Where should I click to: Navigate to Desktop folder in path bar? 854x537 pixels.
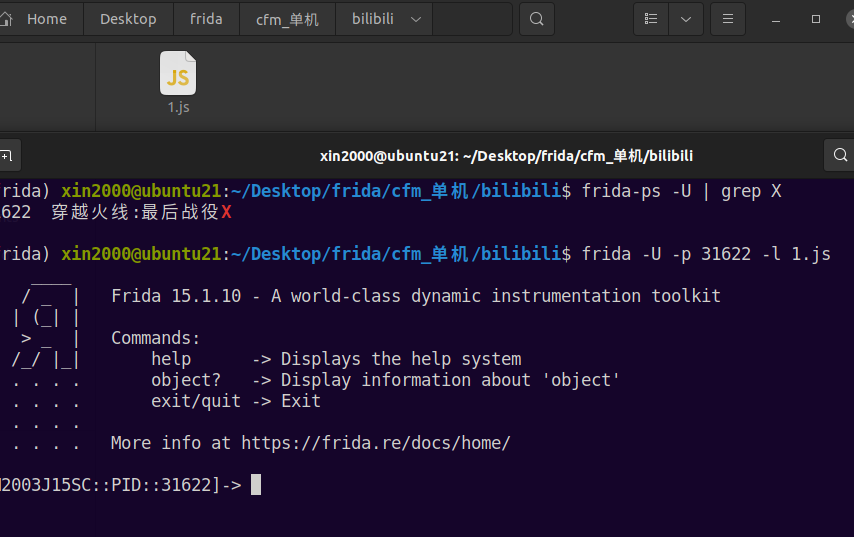pyautogui.click(x=128, y=19)
